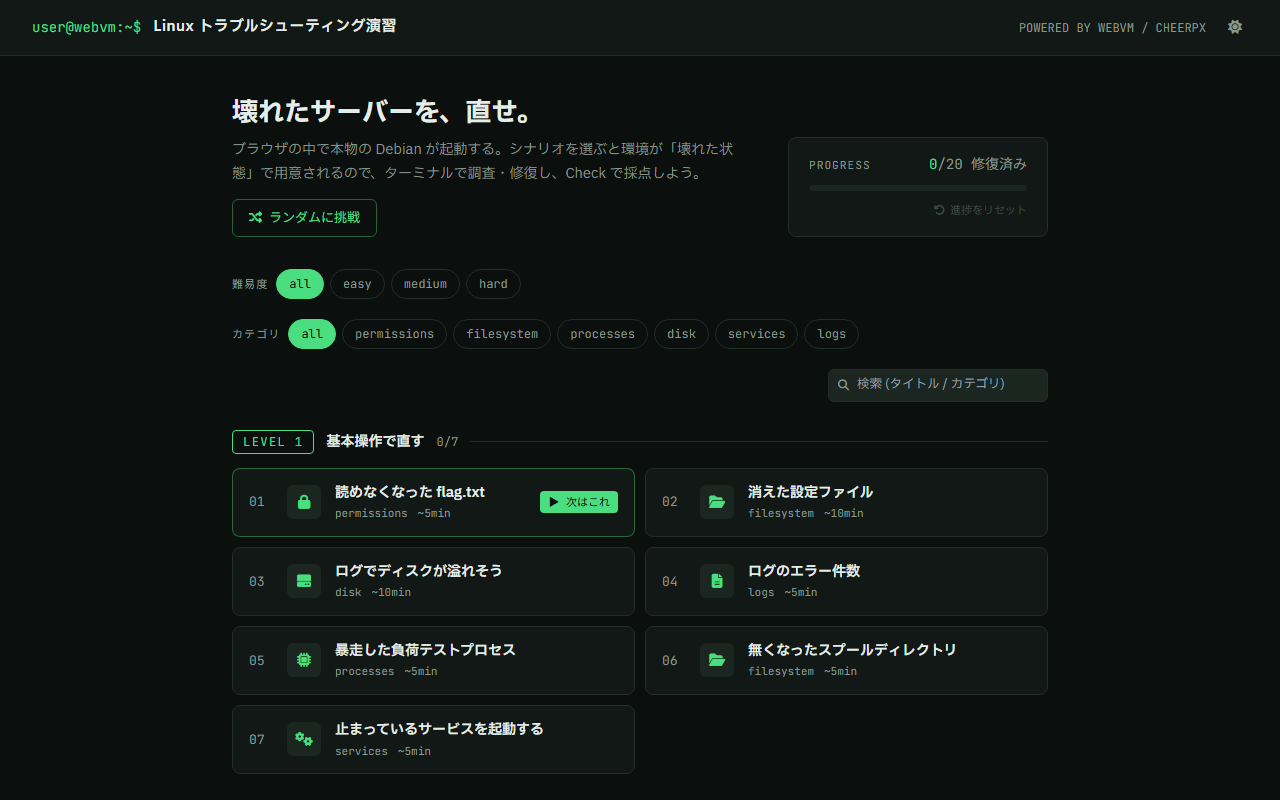
Task: Click the shuffle icon in ランダムに挑戦 button
Action: click(x=255, y=217)
